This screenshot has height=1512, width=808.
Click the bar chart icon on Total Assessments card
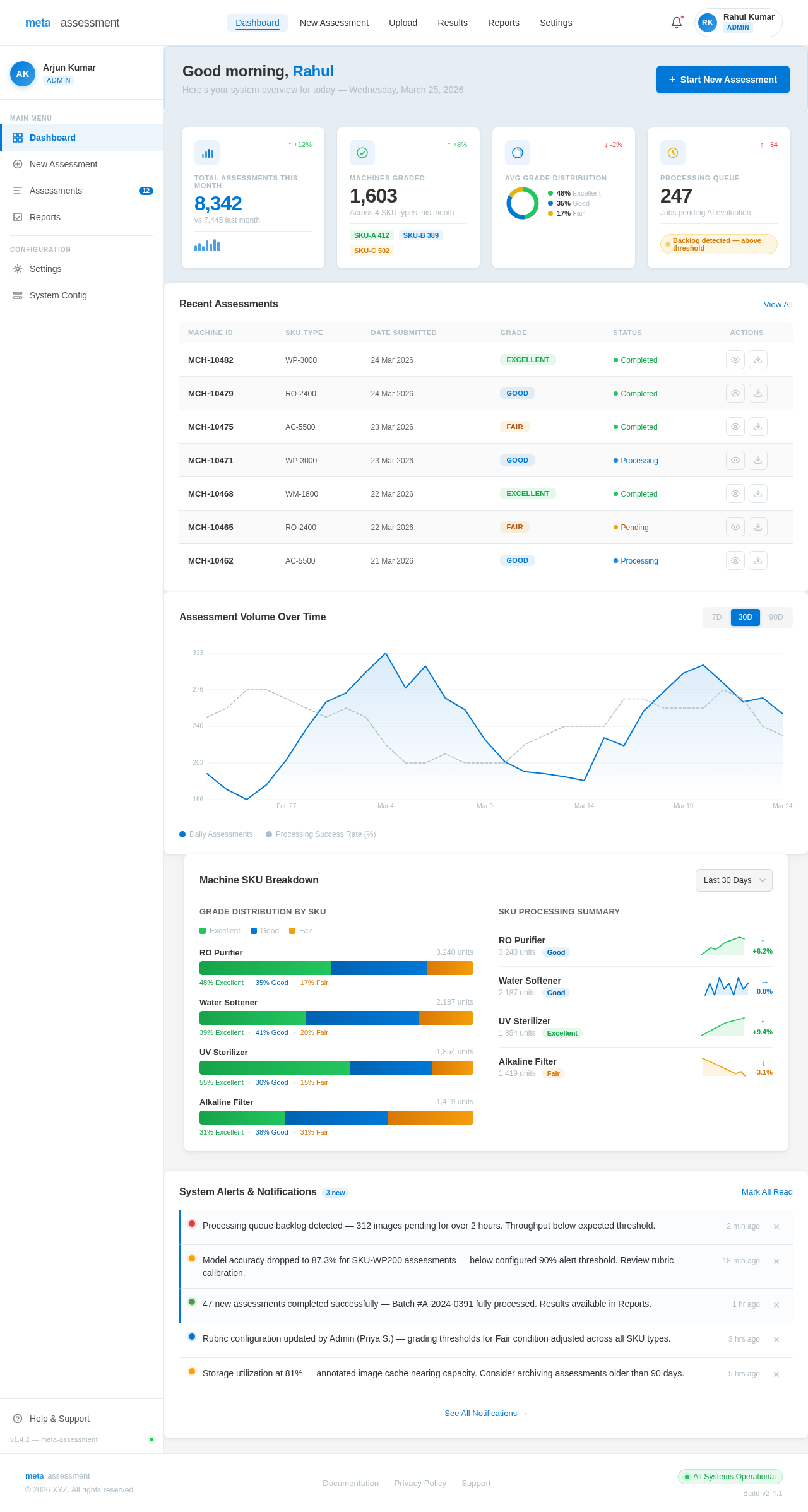(207, 153)
